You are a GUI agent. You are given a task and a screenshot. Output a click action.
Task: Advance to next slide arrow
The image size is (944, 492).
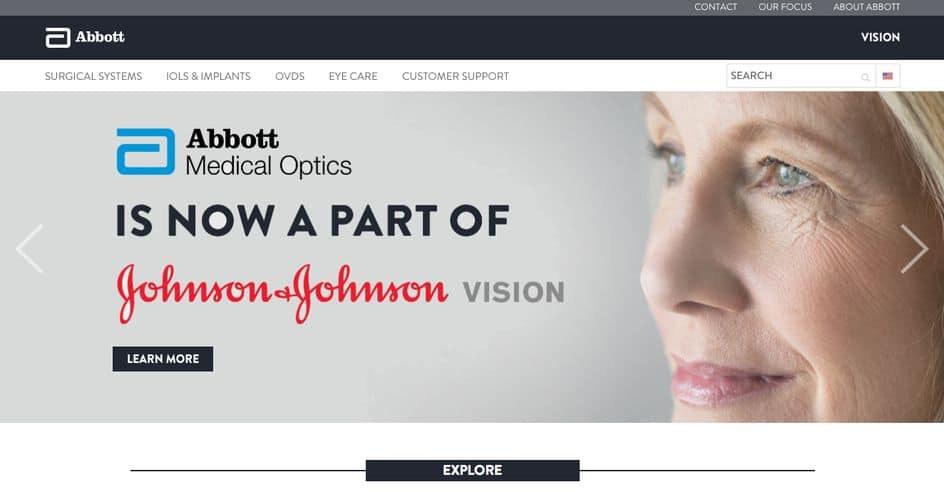pos(914,249)
